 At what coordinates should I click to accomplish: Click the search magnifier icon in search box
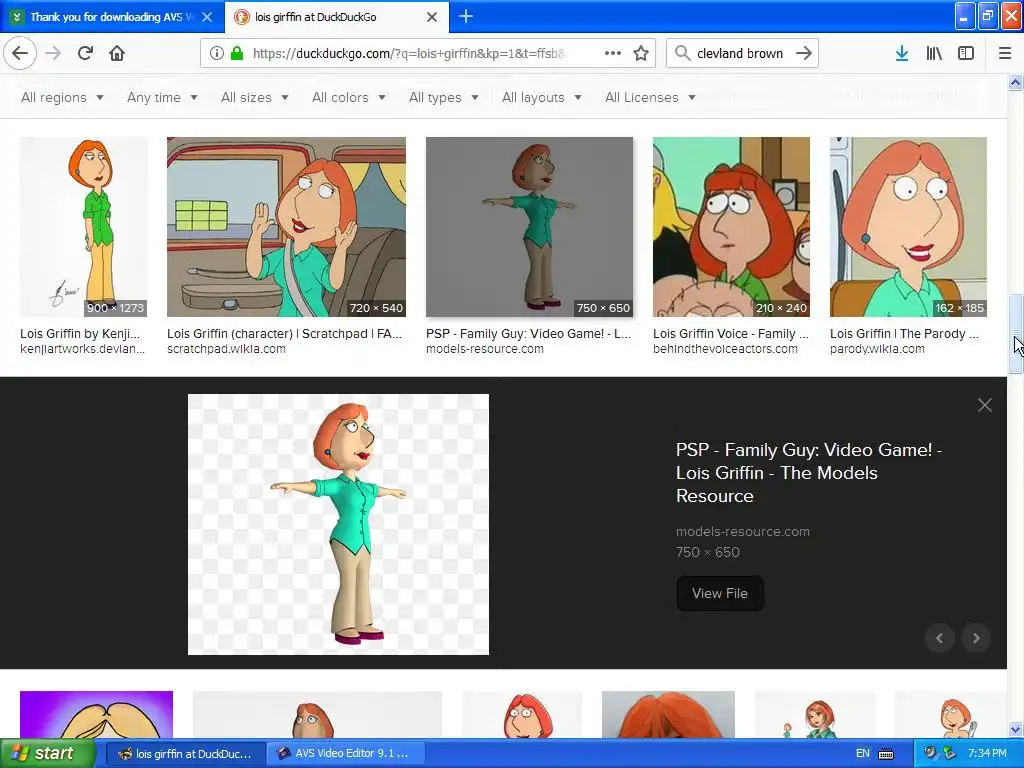[x=682, y=53]
